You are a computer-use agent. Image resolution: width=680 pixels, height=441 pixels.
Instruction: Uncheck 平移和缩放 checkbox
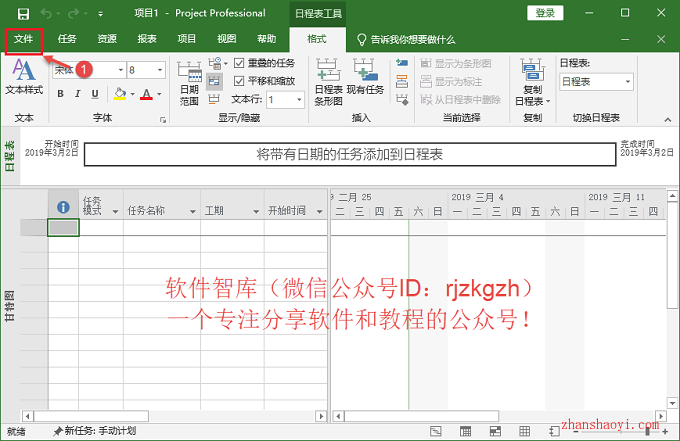[239, 81]
